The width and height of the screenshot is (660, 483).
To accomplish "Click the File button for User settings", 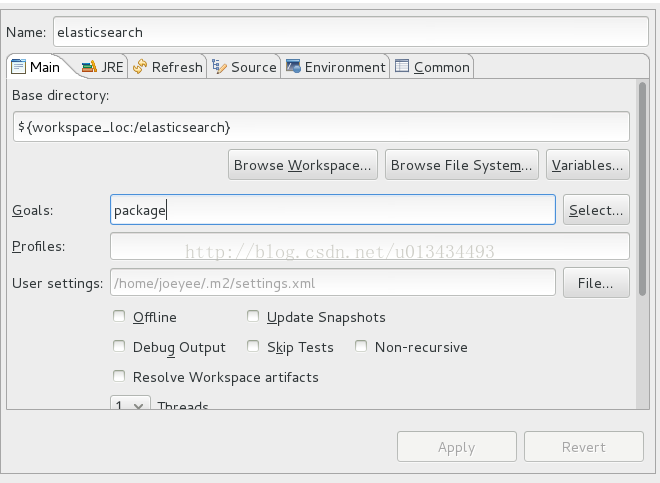I will coord(596,283).
